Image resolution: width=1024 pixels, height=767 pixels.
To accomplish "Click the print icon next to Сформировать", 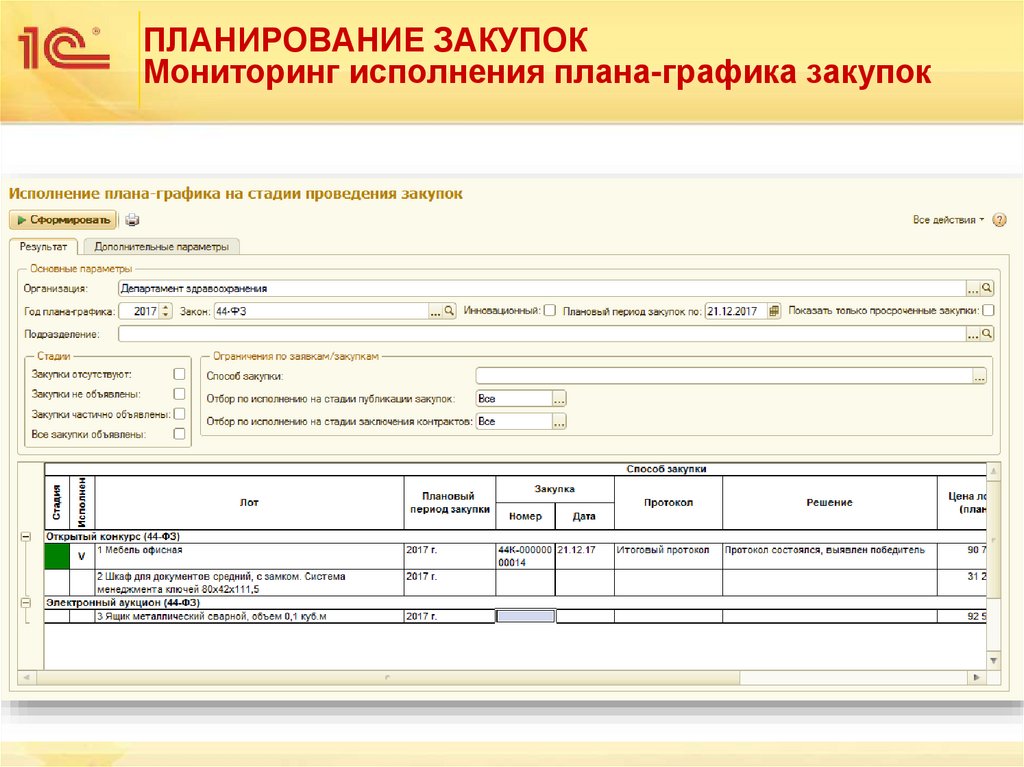I will [131, 219].
